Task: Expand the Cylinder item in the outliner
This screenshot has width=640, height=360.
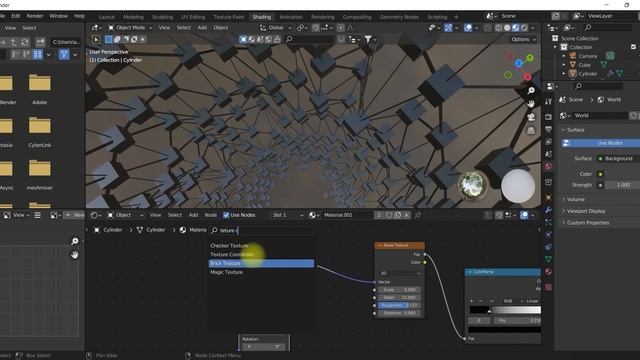Action: coord(564,74)
